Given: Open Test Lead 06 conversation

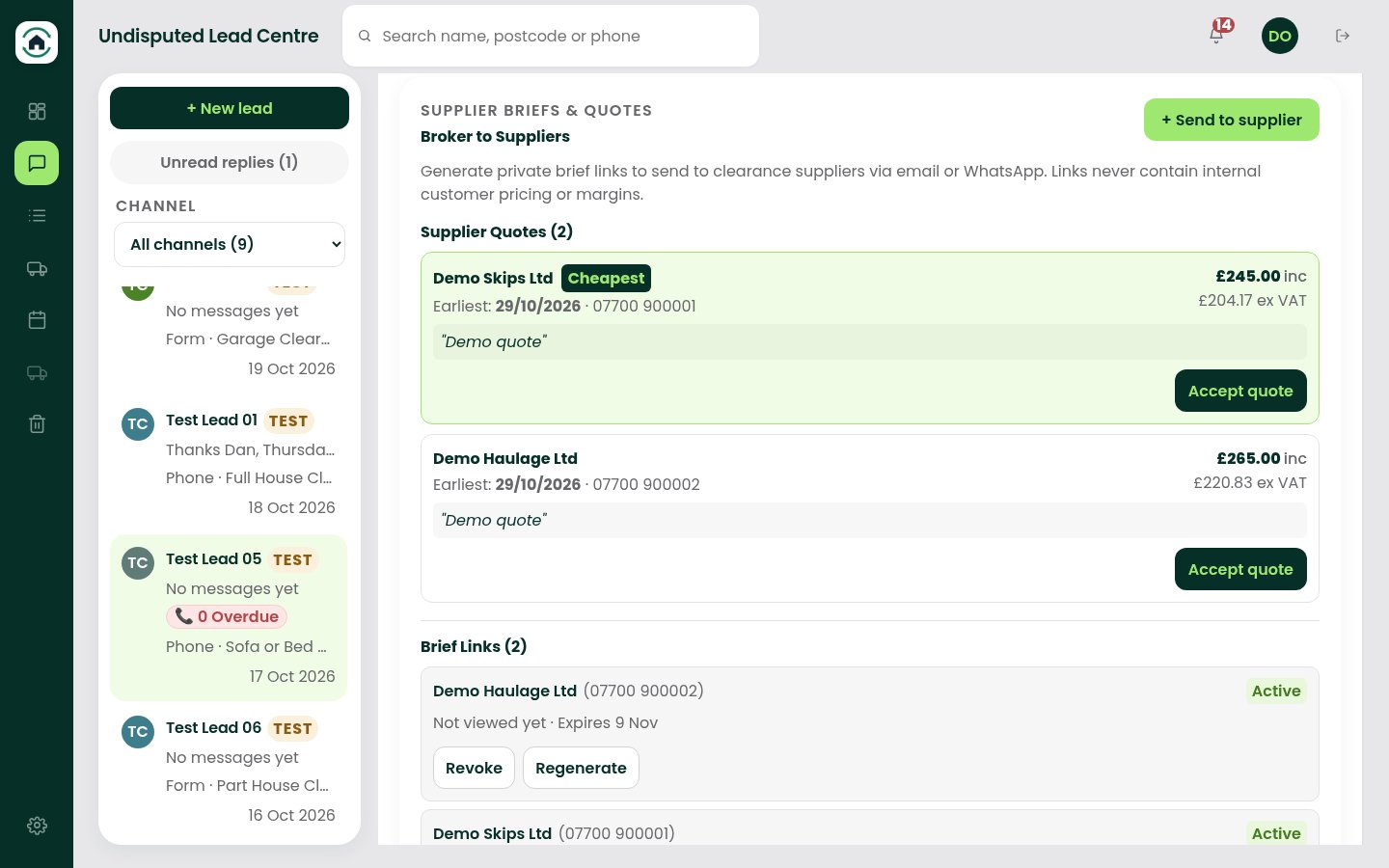Looking at the screenshot, I should [229, 772].
